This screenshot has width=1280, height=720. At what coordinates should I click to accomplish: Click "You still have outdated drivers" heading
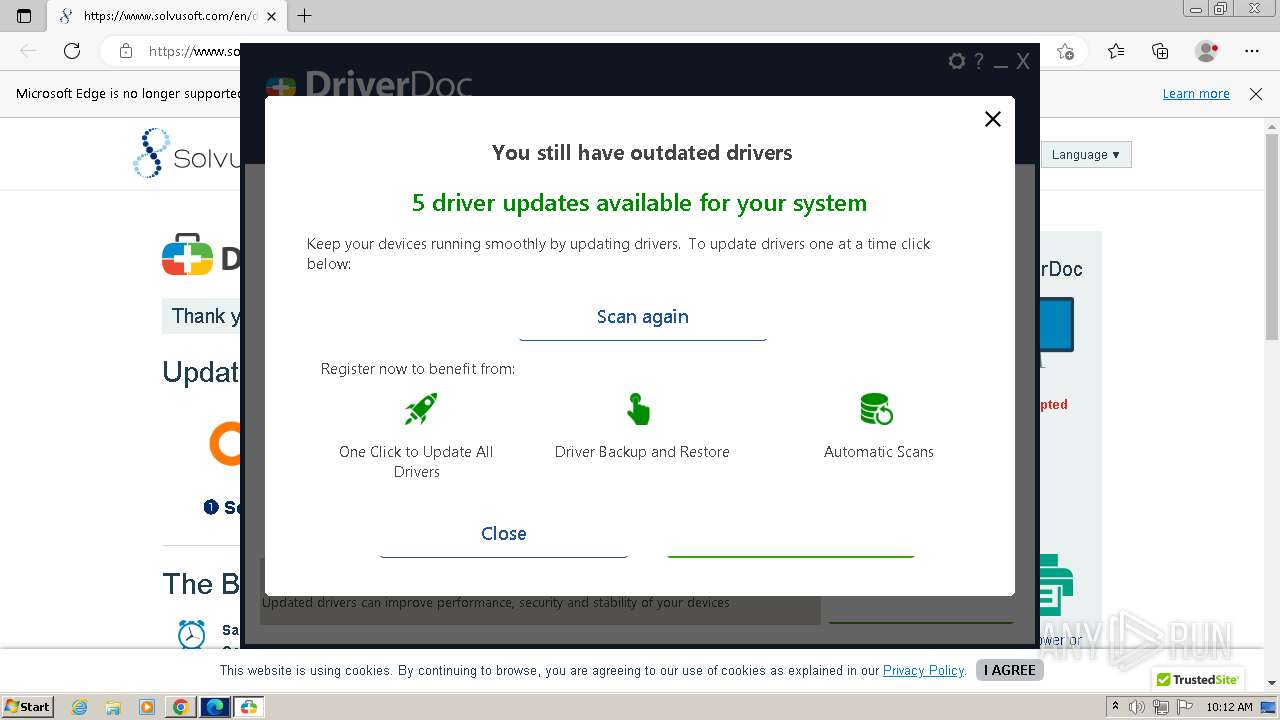[x=642, y=153]
